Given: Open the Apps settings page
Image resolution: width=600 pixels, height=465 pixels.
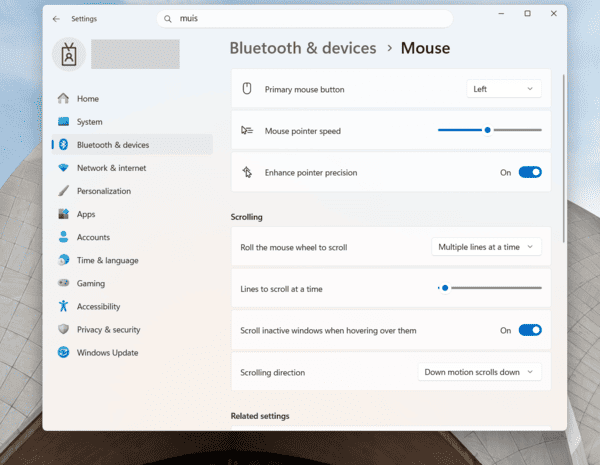Looking at the screenshot, I should tap(132, 214).
